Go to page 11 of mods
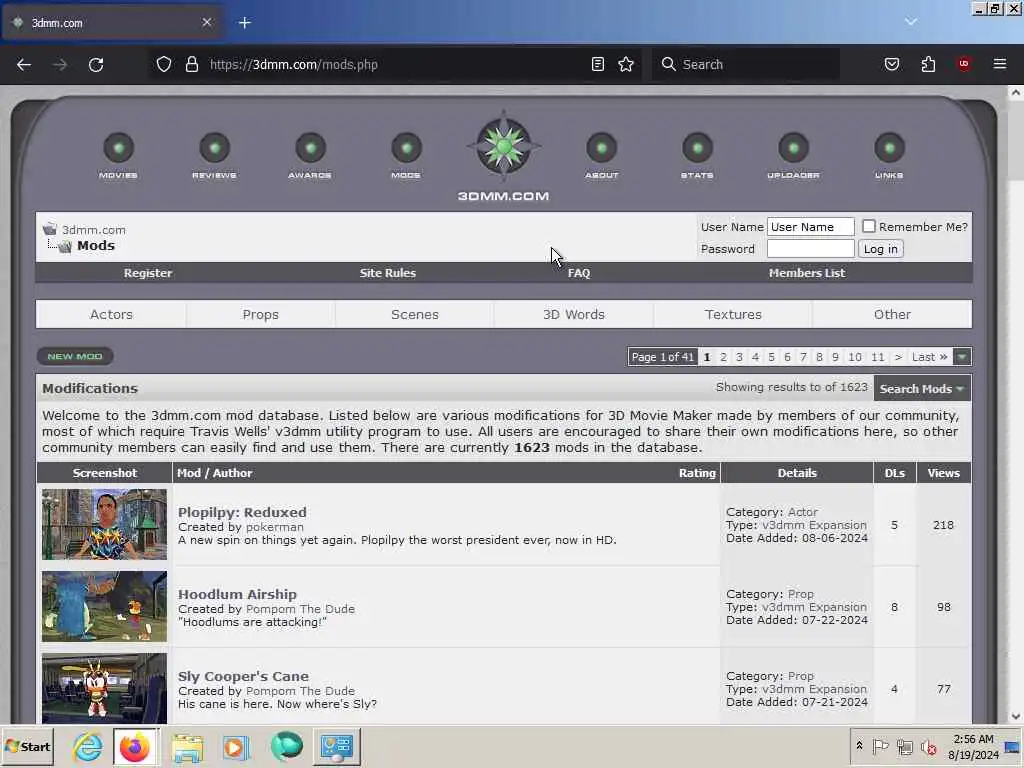The height and width of the screenshot is (768, 1024). 878,357
